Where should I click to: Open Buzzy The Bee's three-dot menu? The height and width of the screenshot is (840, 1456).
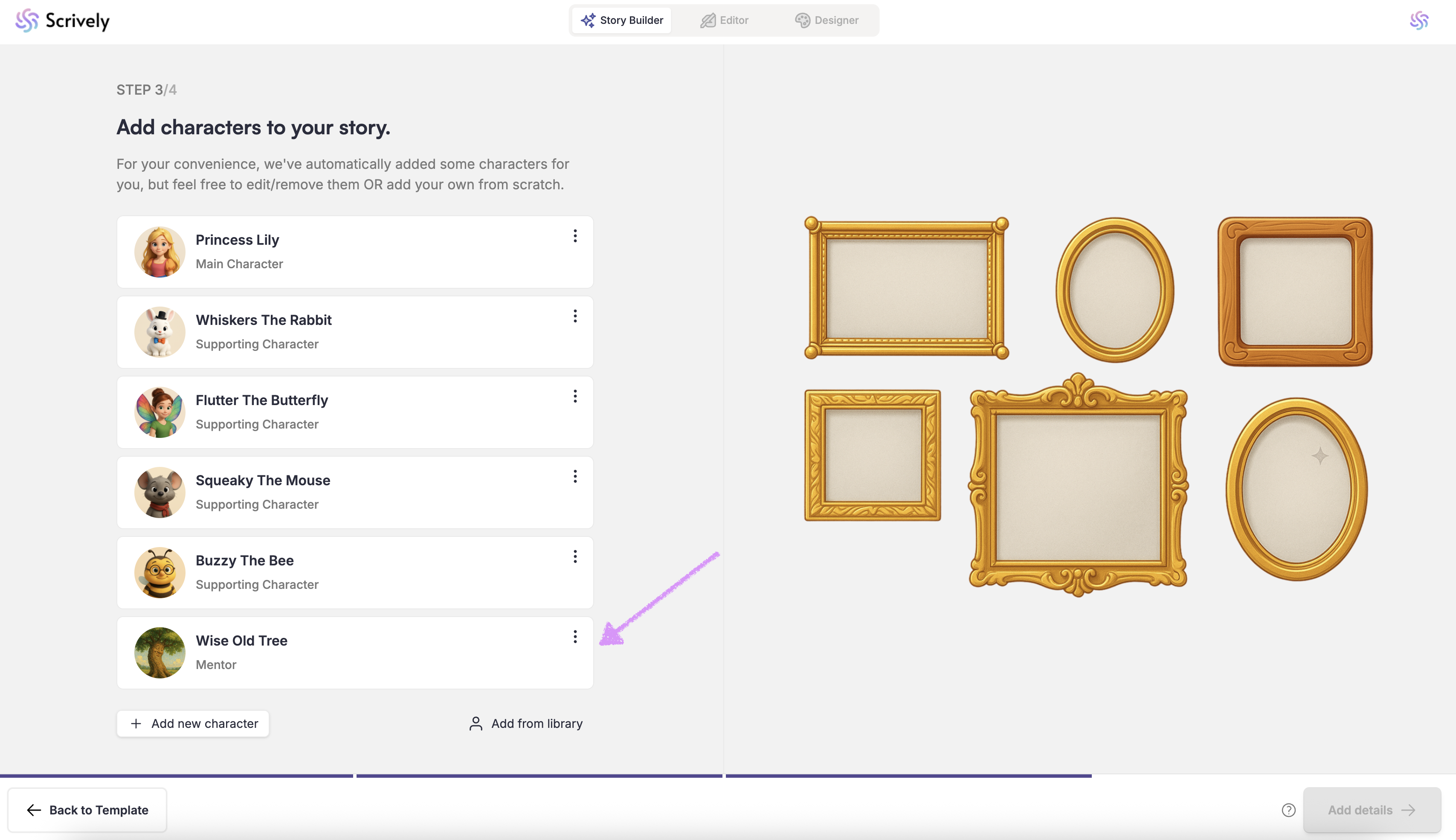pyautogui.click(x=574, y=557)
